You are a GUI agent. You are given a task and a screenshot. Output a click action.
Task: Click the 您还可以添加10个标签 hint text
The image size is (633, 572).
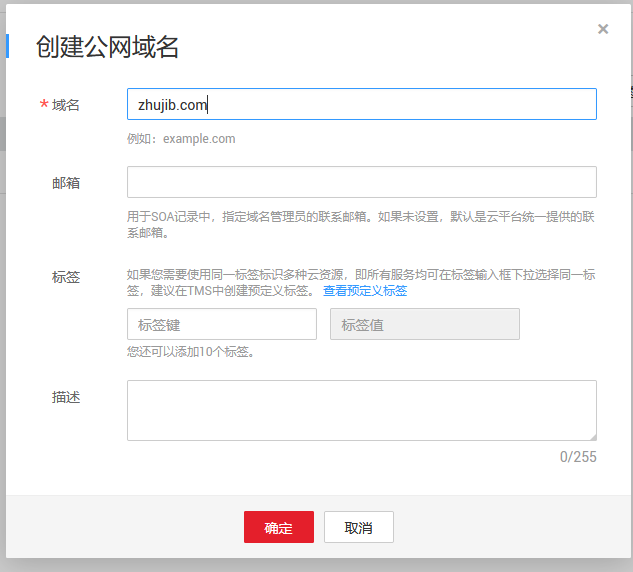click(190, 352)
